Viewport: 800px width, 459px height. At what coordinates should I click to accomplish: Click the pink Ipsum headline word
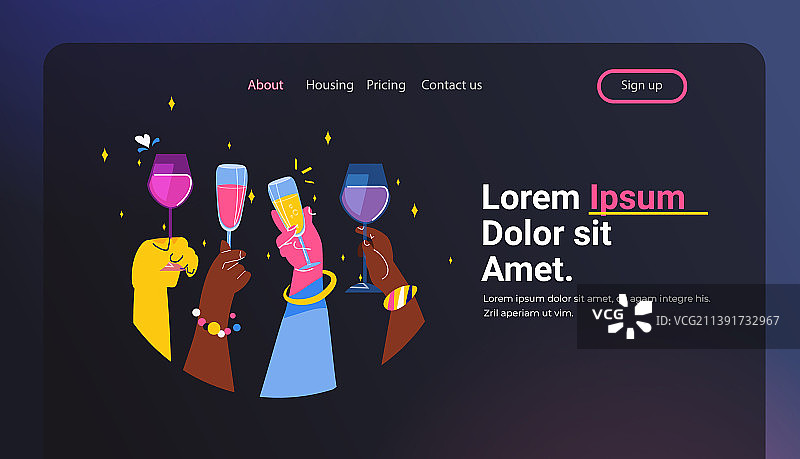[x=637, y=198]
